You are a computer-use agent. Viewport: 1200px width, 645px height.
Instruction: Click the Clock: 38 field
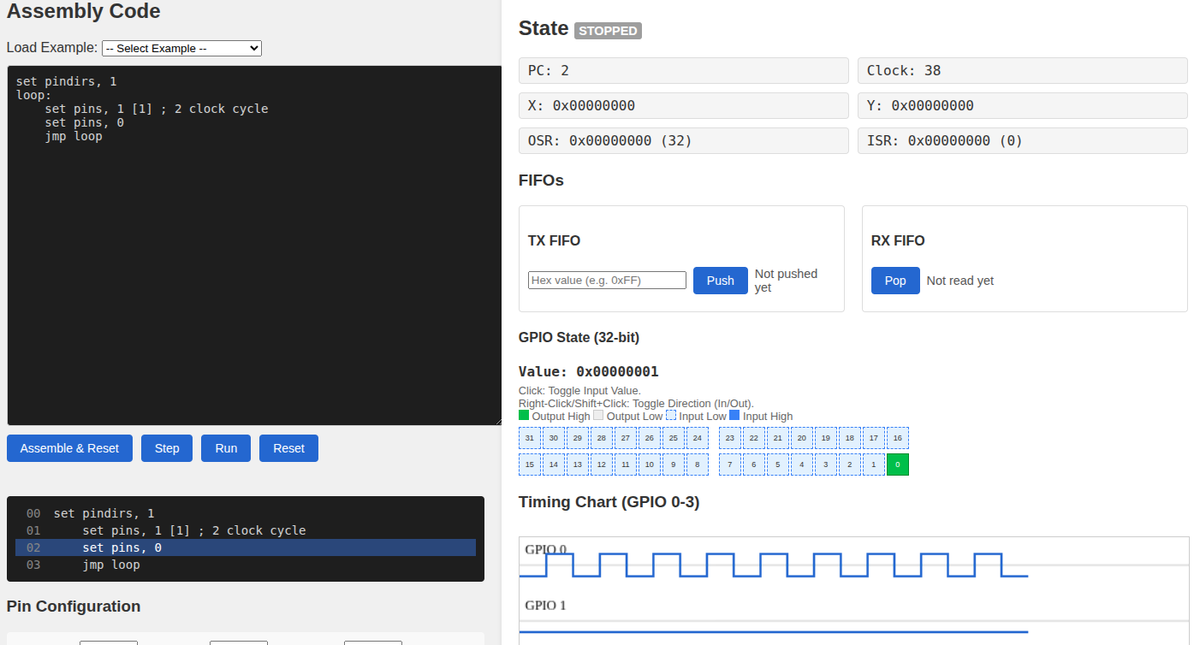coord(1022,70)
